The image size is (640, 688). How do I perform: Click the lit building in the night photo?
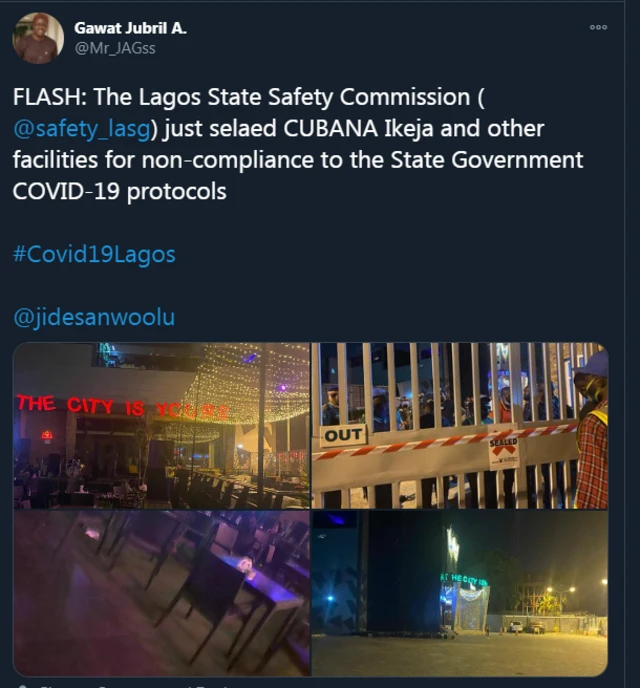465,597
